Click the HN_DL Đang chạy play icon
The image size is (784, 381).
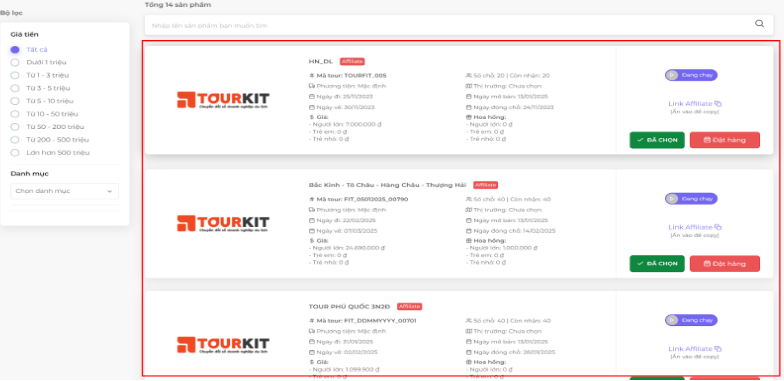[672, 75]
